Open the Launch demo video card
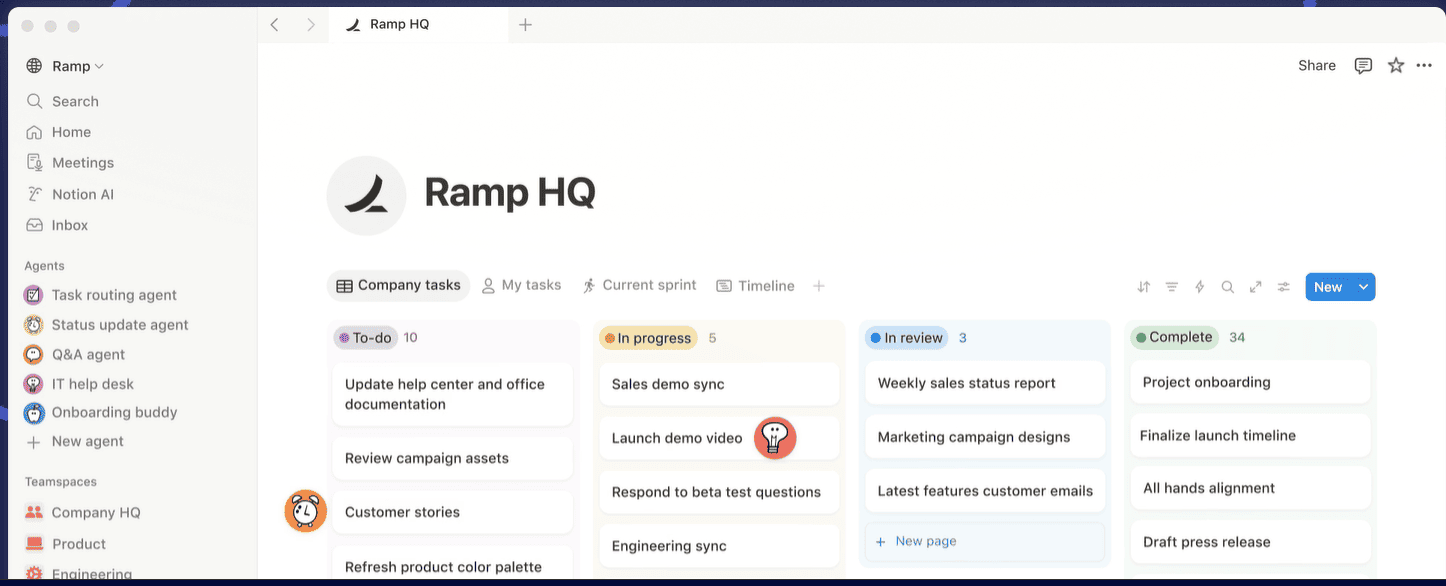Screen dimensions: 1446x586 click(677, 438)
